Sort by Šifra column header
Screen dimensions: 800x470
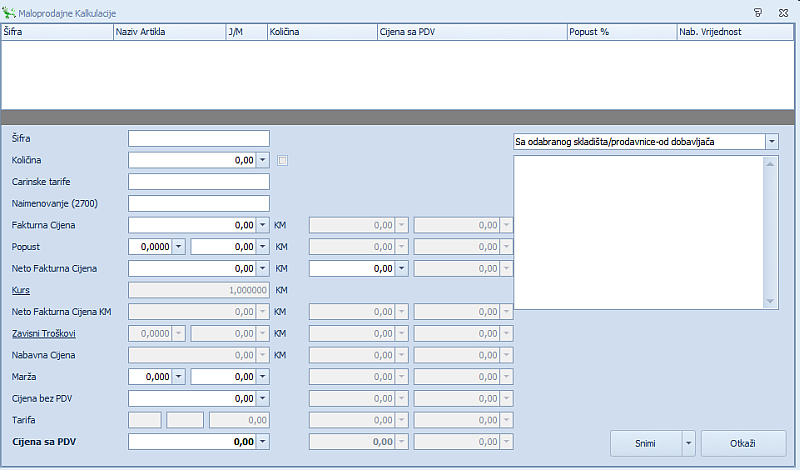click(57, 32)
